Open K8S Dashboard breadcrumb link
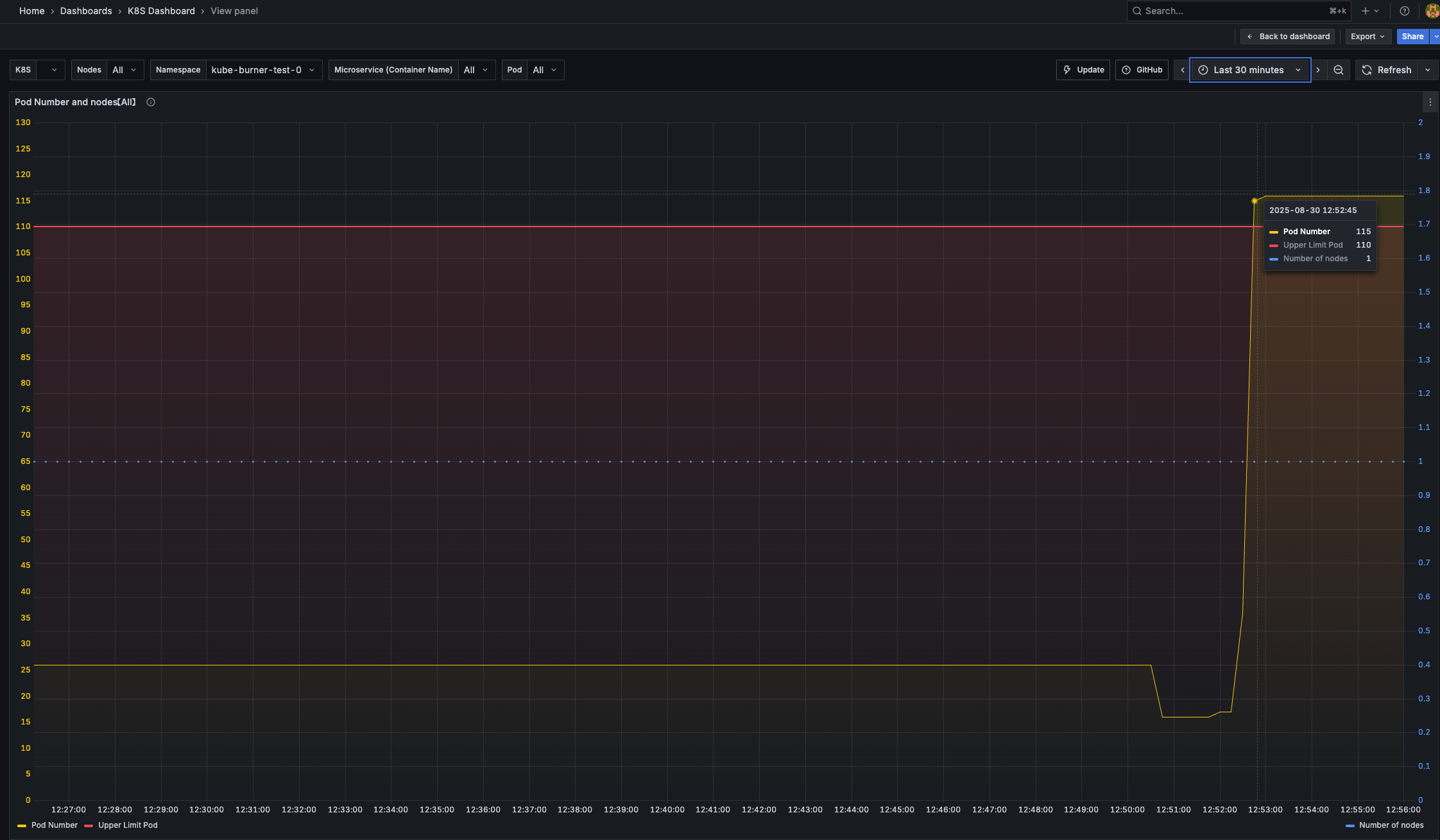Viewport: 1440px width, 840px height. click(161, 11)
